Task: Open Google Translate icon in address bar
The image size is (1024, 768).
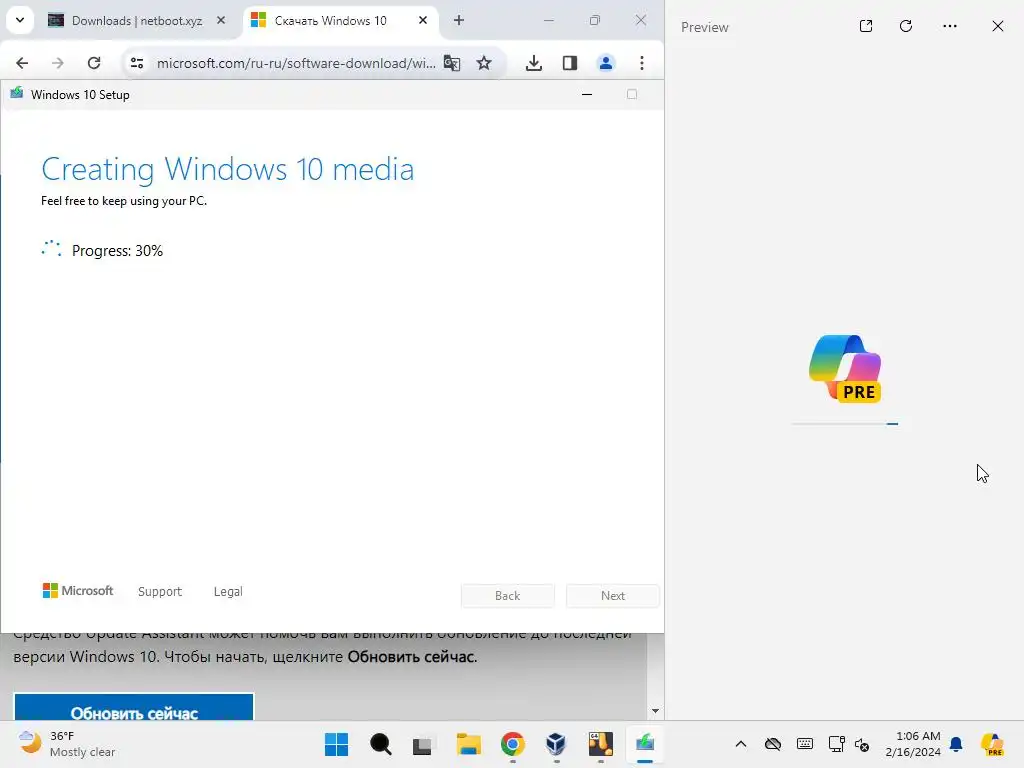Action: pyautogui.click(x=451, y=63)
